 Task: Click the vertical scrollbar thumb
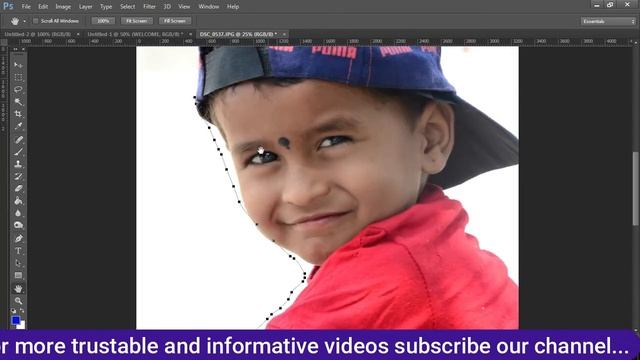point(636,189)
